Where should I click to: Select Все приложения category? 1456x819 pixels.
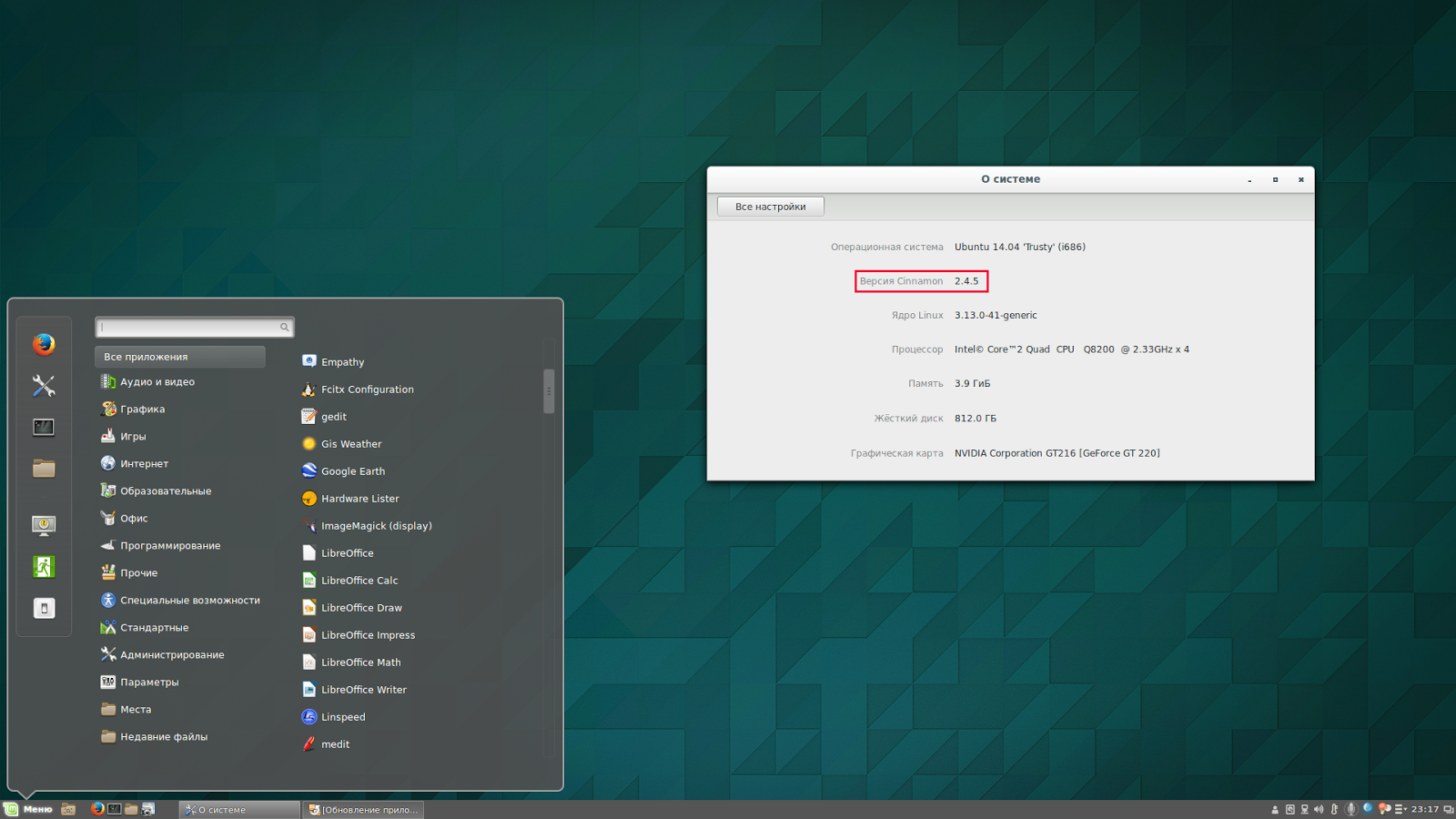pyautogui.click(x=180, y=357)
